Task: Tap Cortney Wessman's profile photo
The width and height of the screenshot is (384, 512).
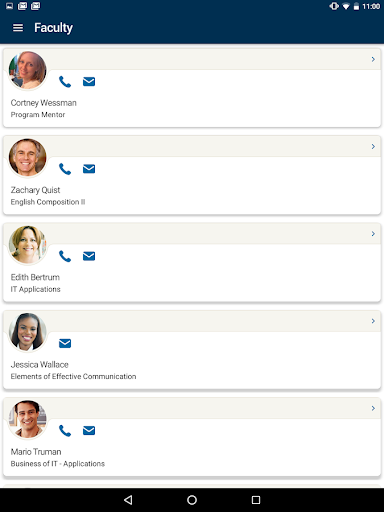Action: pos(27,70)
